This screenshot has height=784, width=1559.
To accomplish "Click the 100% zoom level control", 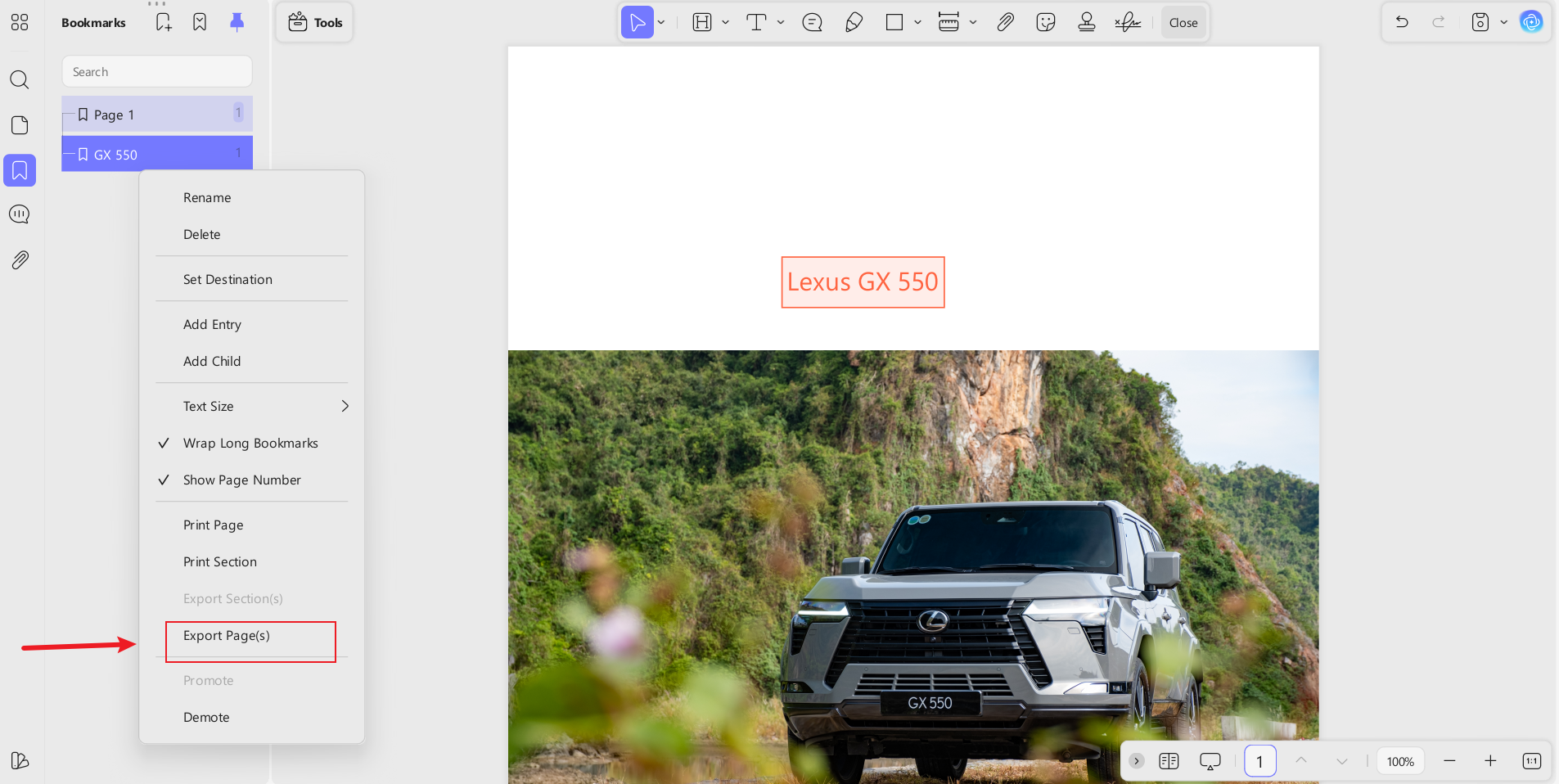I will (1400, 761).
